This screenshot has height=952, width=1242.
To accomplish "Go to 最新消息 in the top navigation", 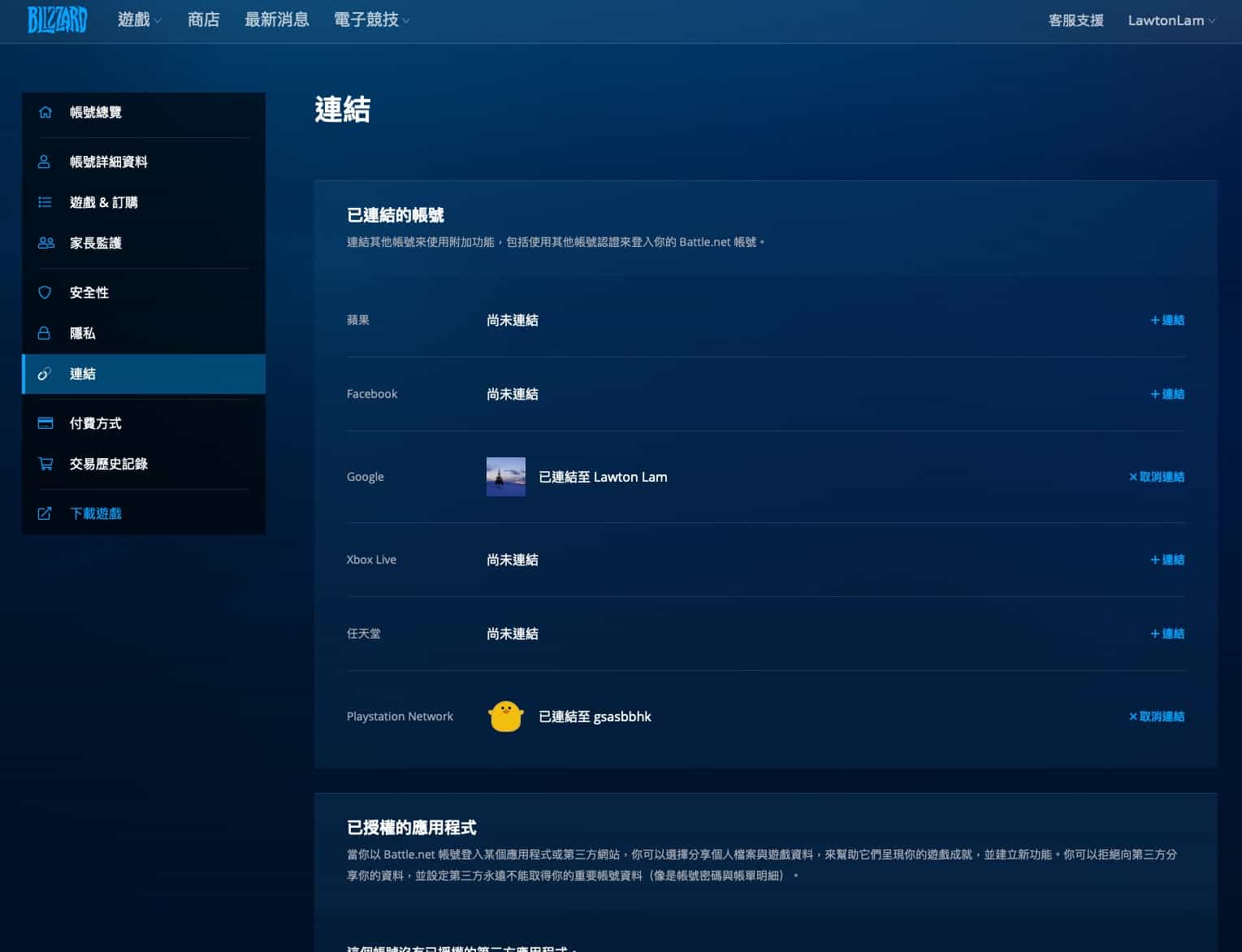I will pyautogui.click(x=276, y=20).
